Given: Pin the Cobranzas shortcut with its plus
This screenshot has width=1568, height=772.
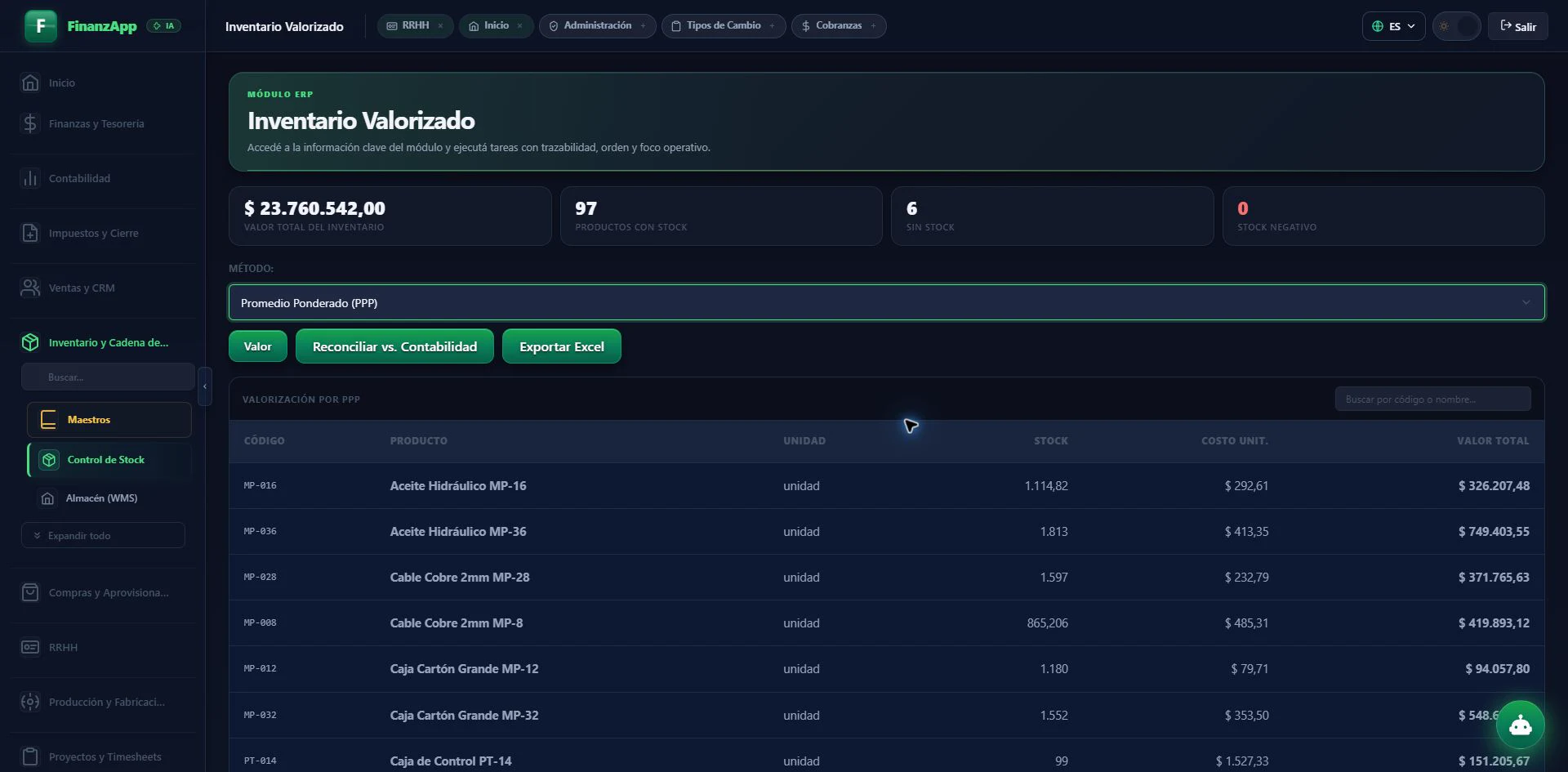Looking at the screenshot, I should pyautogui.click(x=873, y=26).
